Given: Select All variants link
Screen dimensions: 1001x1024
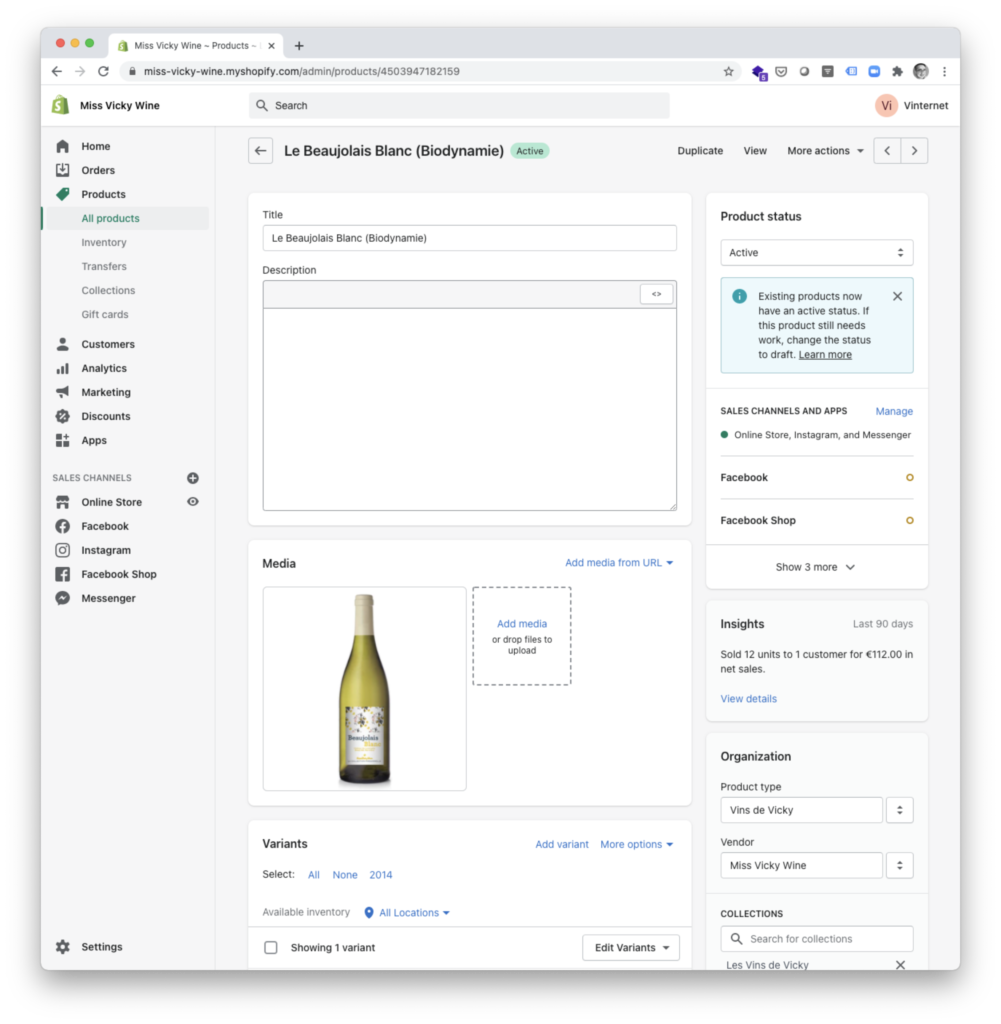Looking at the screenshot, I should coord(313,875).
